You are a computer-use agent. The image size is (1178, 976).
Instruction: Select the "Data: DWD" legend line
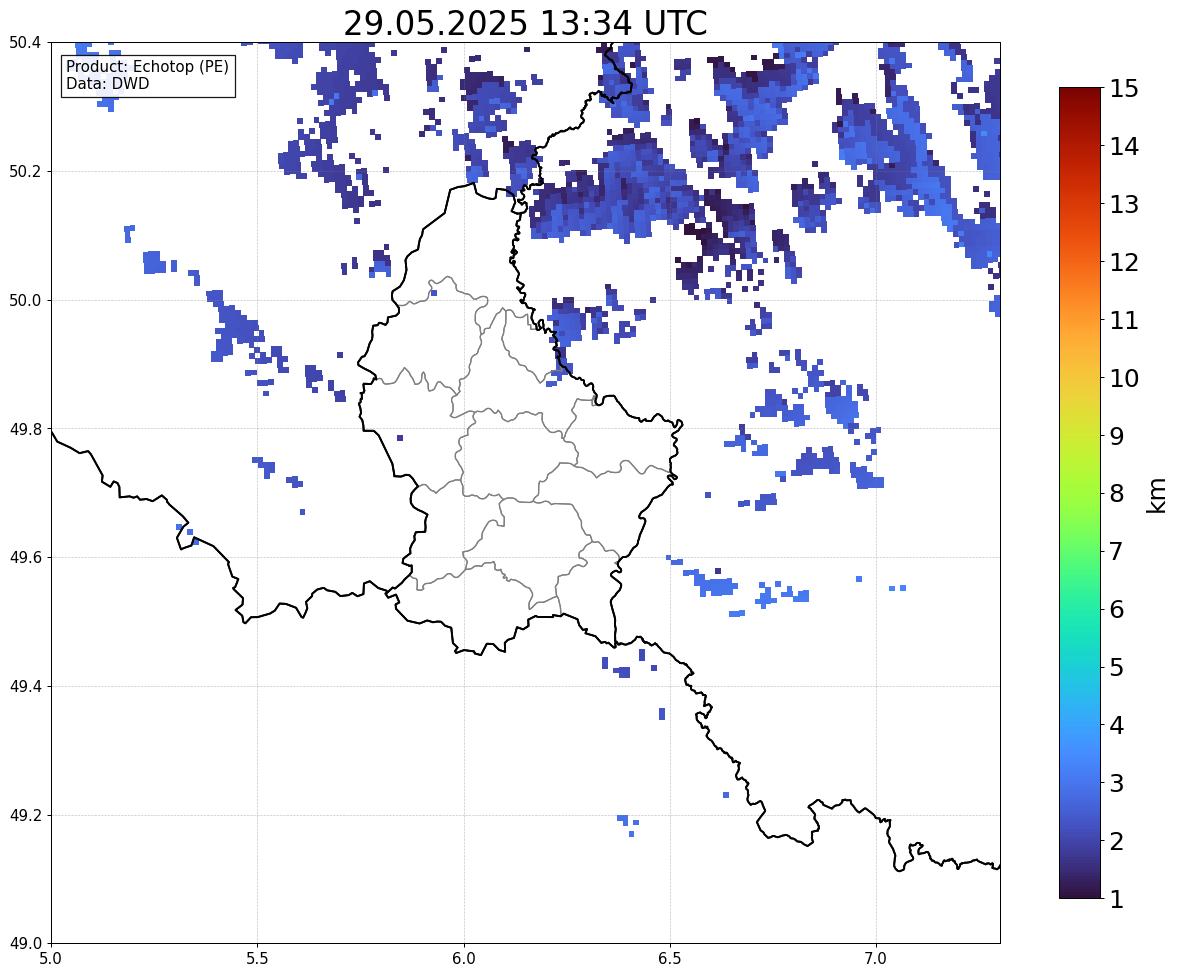(x=107, y=83)
